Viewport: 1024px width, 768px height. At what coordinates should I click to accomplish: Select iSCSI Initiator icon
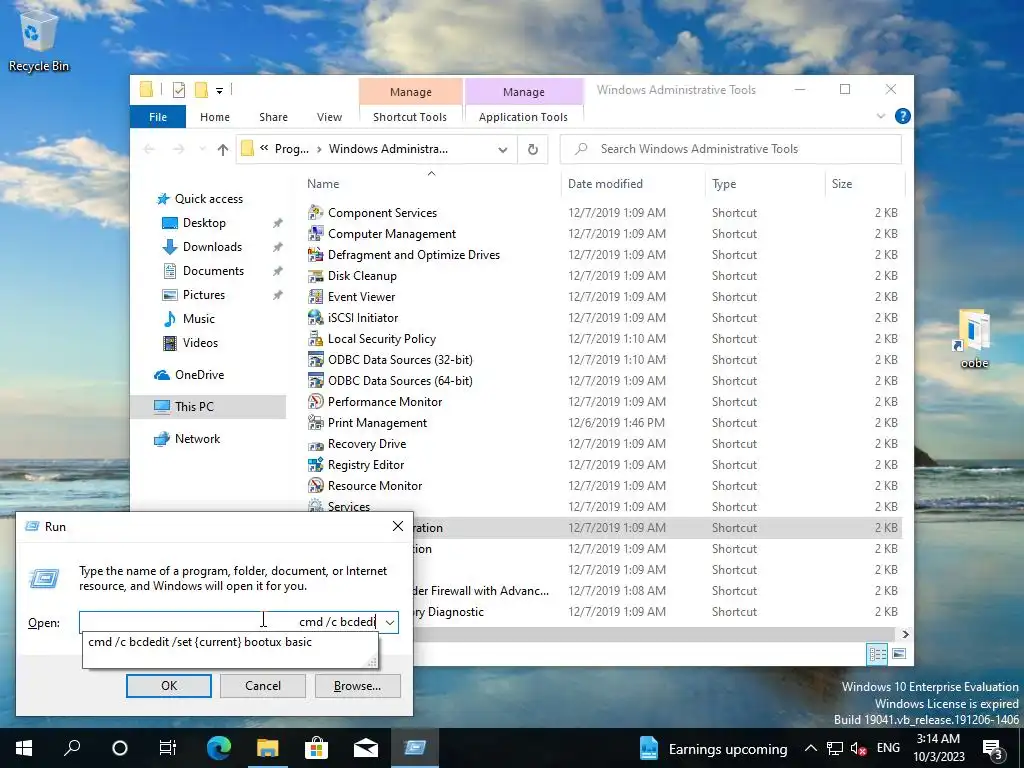click(315, 317)
